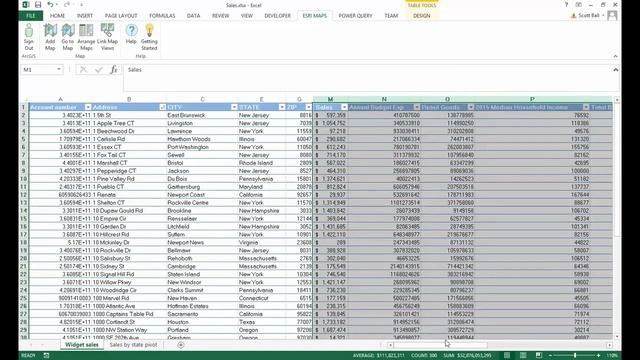Image resolution: width=640 pixels, height=360 pixels.
Task: Click the vertical scrollbar down arrow
Action: pos(617,337)
